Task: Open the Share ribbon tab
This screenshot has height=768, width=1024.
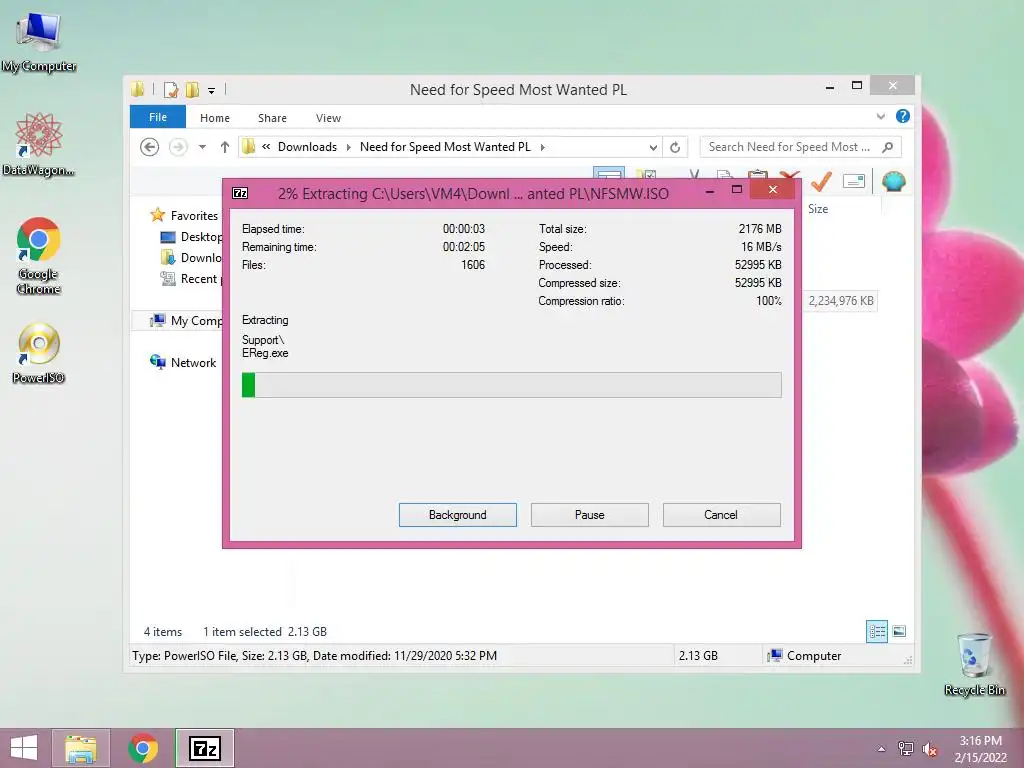Action: click(x=272, y=118)
